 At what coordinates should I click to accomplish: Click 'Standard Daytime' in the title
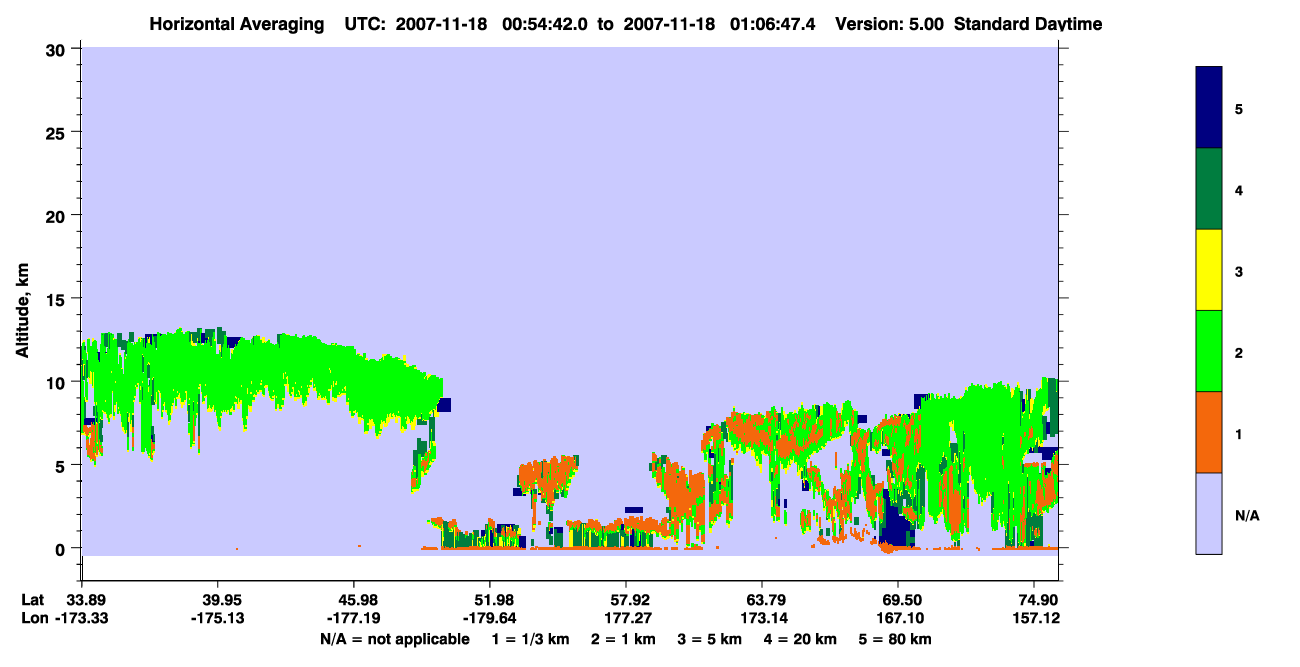pyautogui.click(x=1028, y=24)
